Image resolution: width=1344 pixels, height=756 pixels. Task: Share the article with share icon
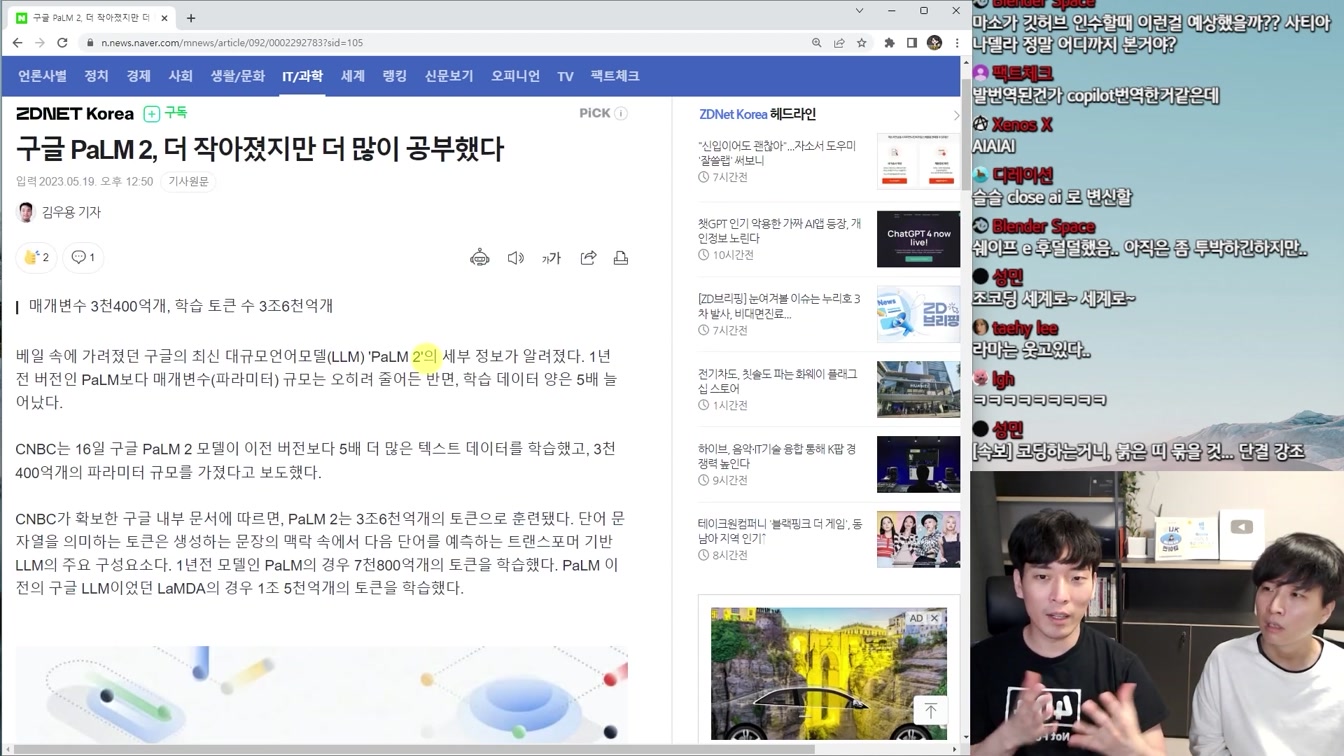588,258
